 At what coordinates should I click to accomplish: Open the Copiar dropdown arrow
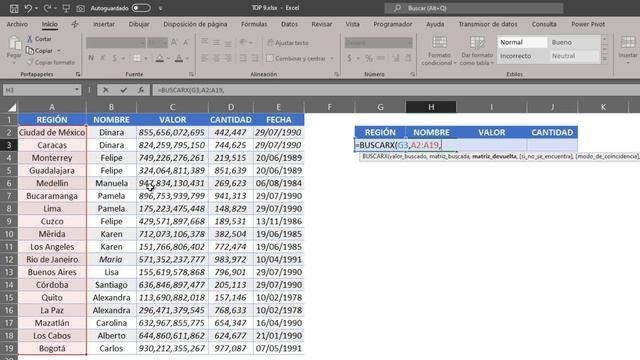[x=59, y=51]
